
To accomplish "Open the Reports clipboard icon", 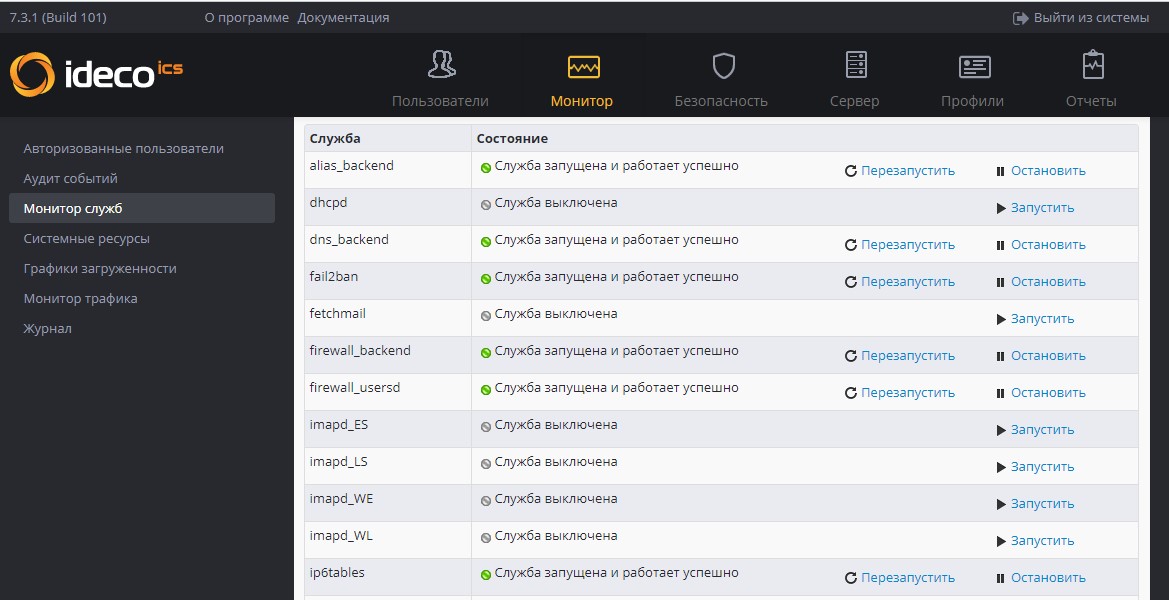I will tap(1093, 65).
